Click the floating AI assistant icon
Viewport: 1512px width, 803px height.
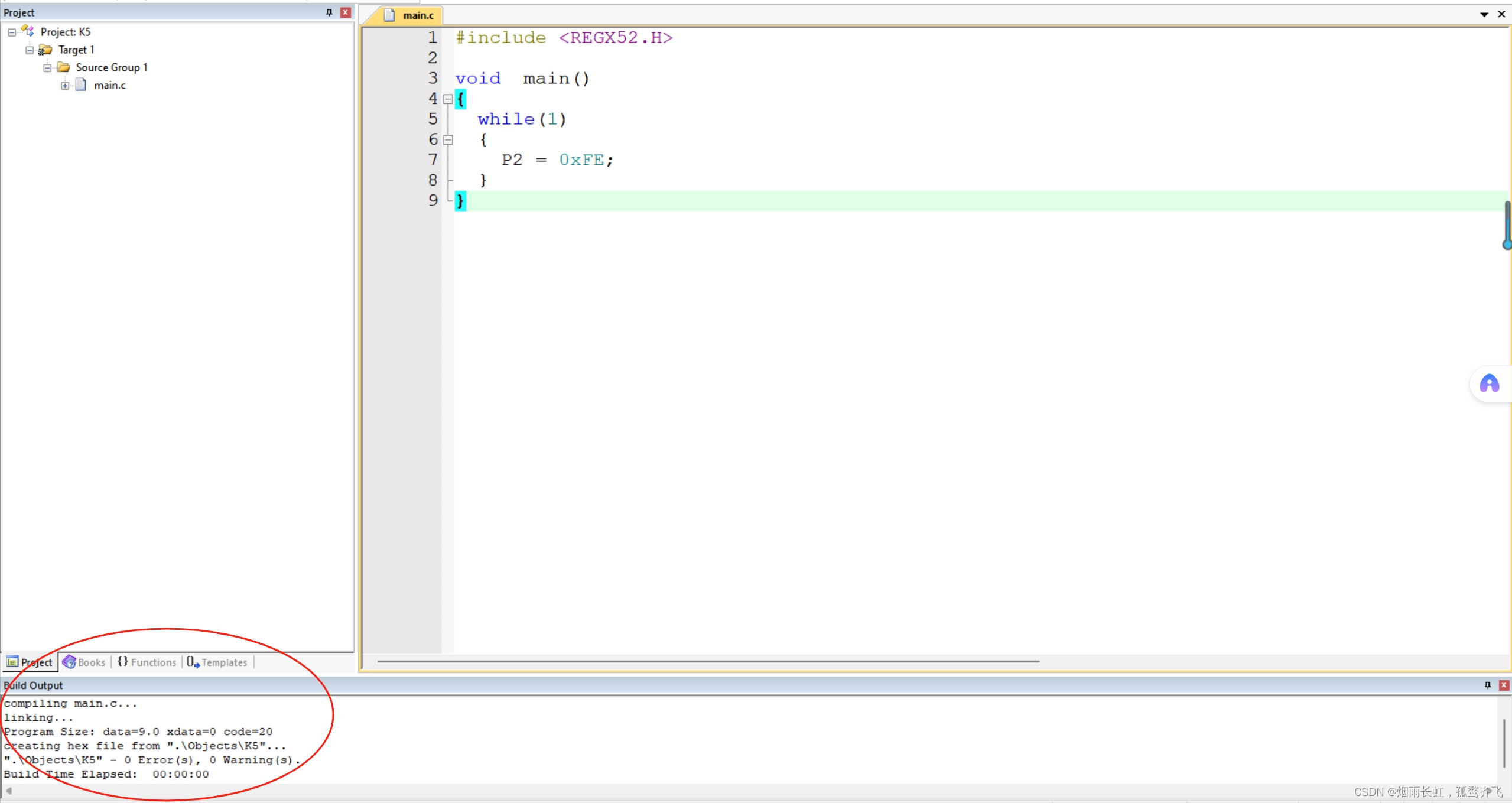[x=1489, y=384]
